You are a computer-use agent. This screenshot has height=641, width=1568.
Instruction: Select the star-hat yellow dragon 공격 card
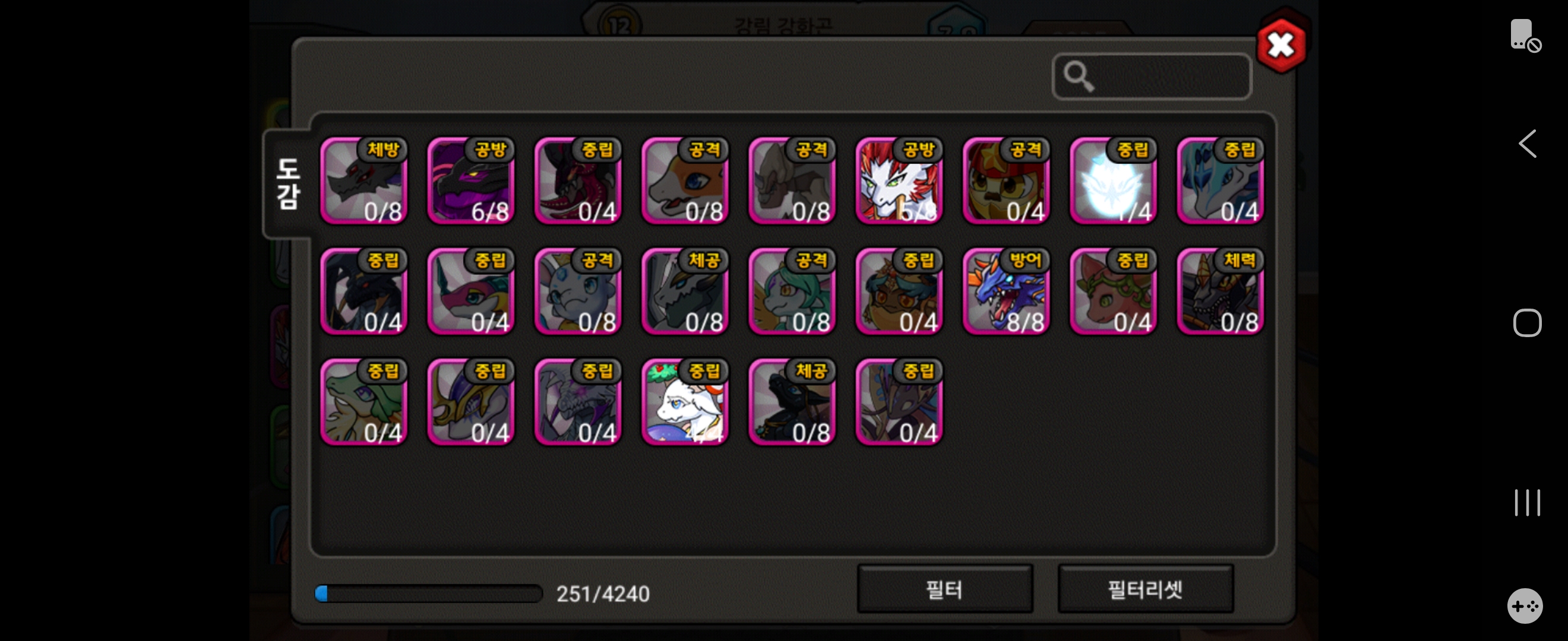click(x=1007, y=180)
